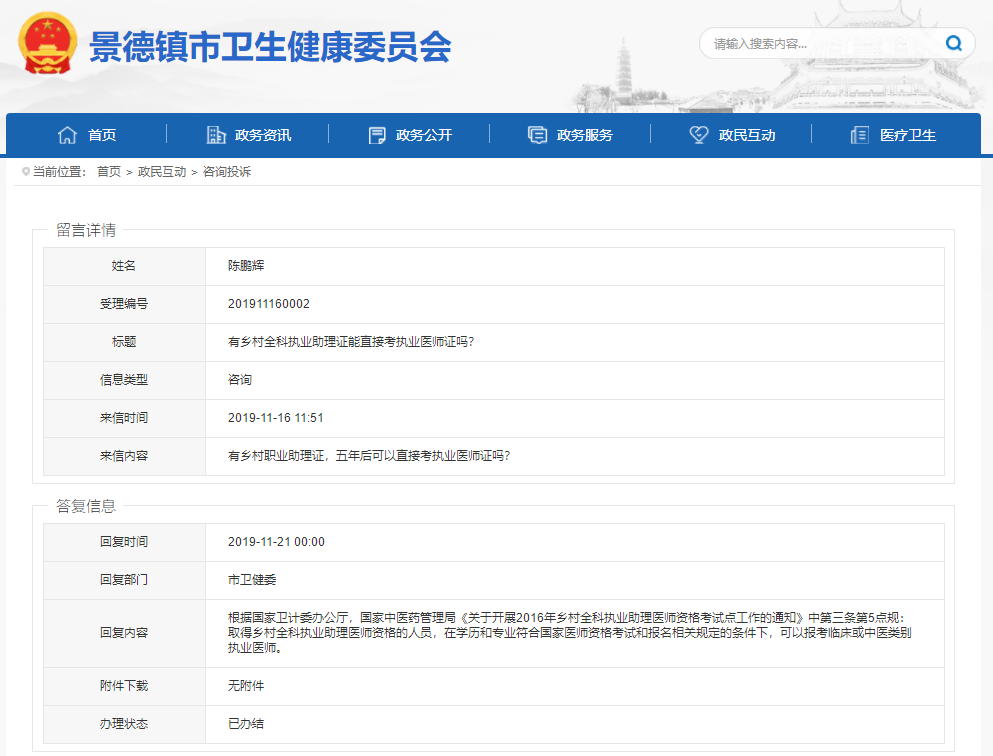Image resolution: width=993 pixels, height=756 pixels.
Task: Click the icon beside 政务服务
Action: [x=538, y=135]
